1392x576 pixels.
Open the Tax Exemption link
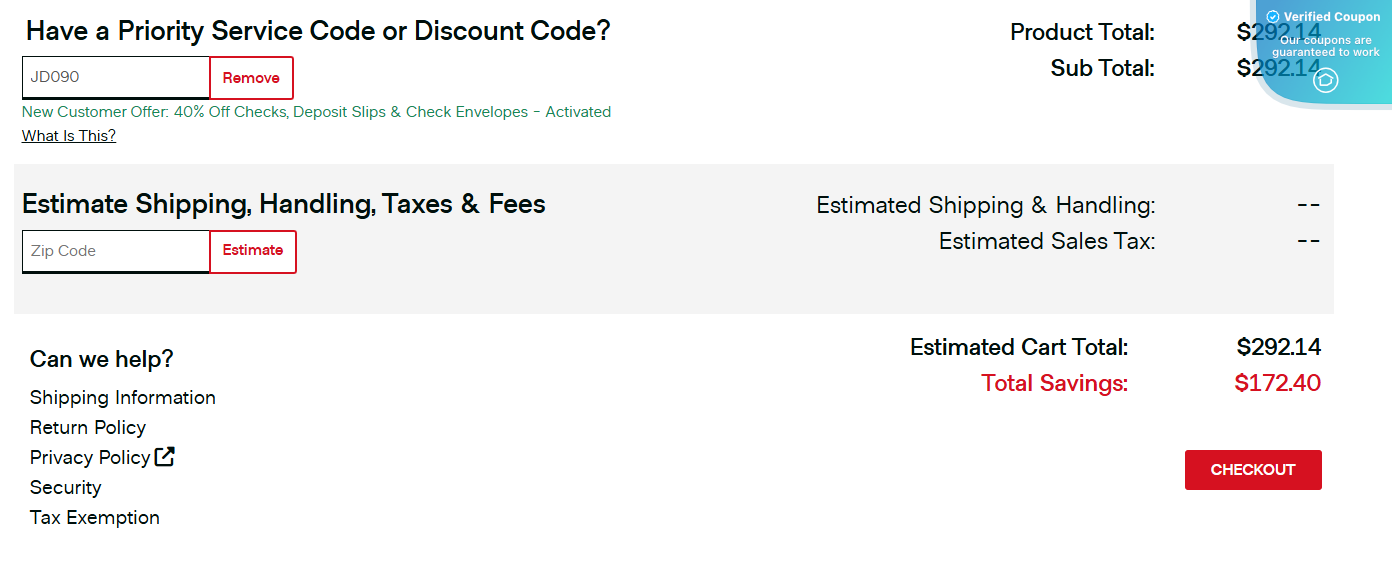(x=94, y=517)
